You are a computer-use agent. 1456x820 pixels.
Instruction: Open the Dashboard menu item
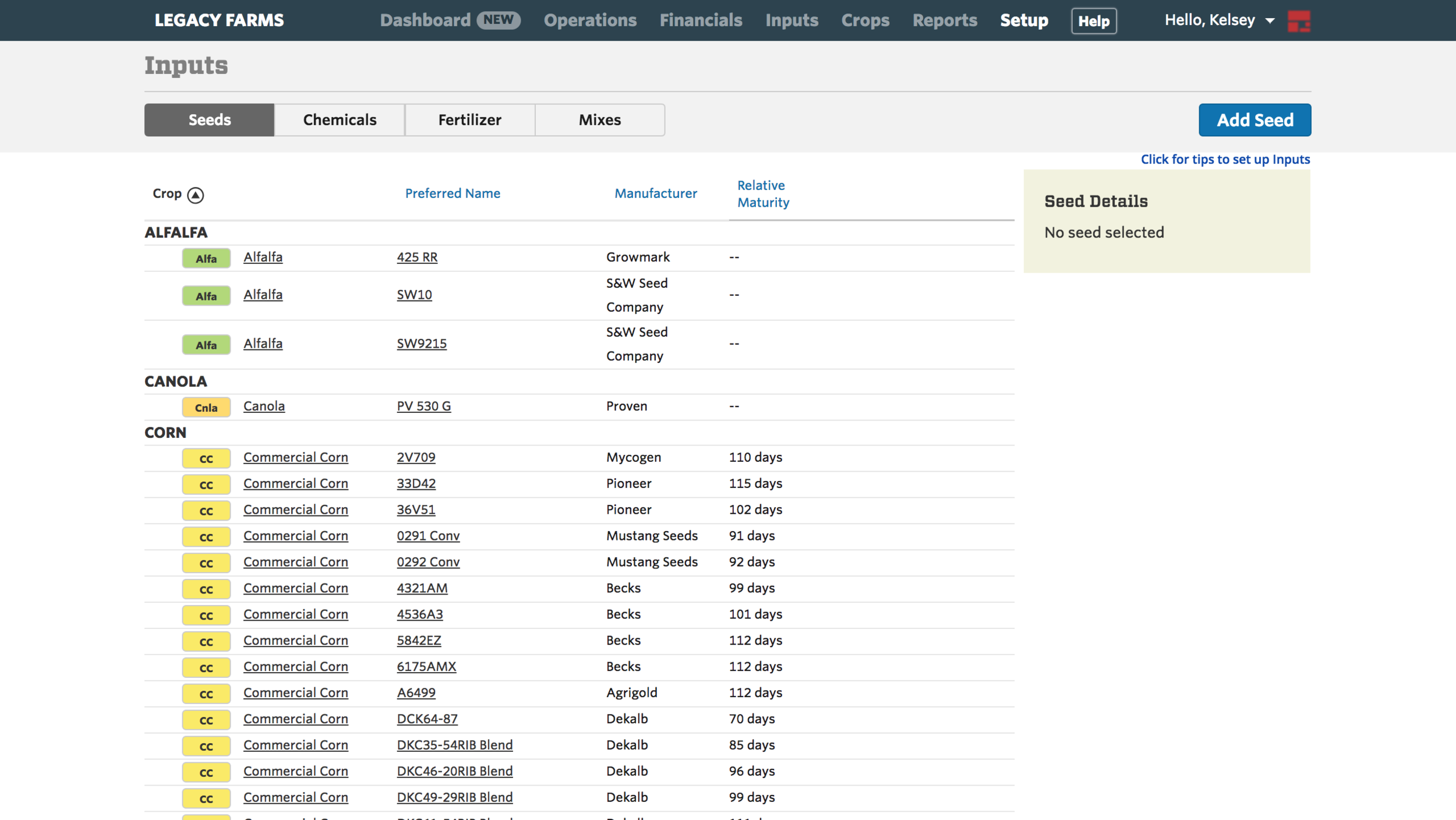click(450, 20)
